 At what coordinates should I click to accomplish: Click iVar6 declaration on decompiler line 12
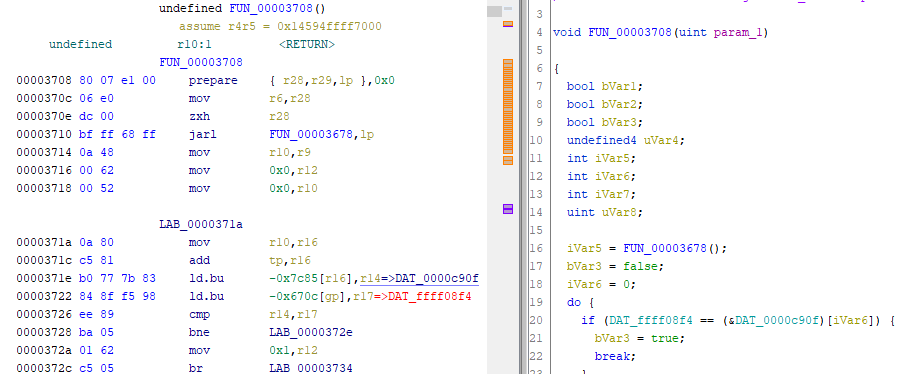(x=602, y=176)
